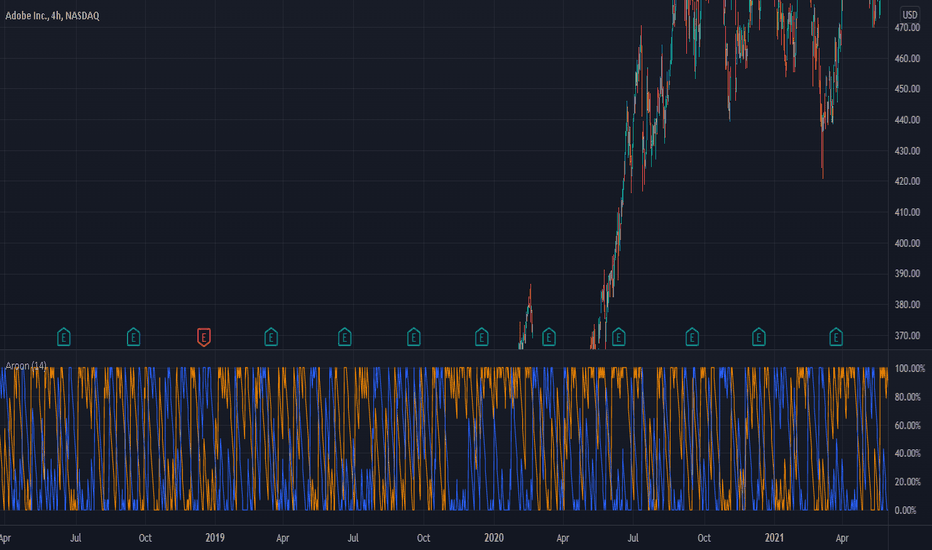Click the 410.00 price label
Viewport: 932px width, 550px height.
(907, 212)
